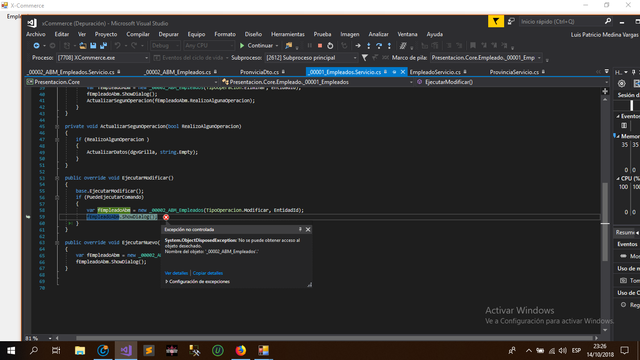Click the Copiar detalles link
640x360 pixels.
208,273
